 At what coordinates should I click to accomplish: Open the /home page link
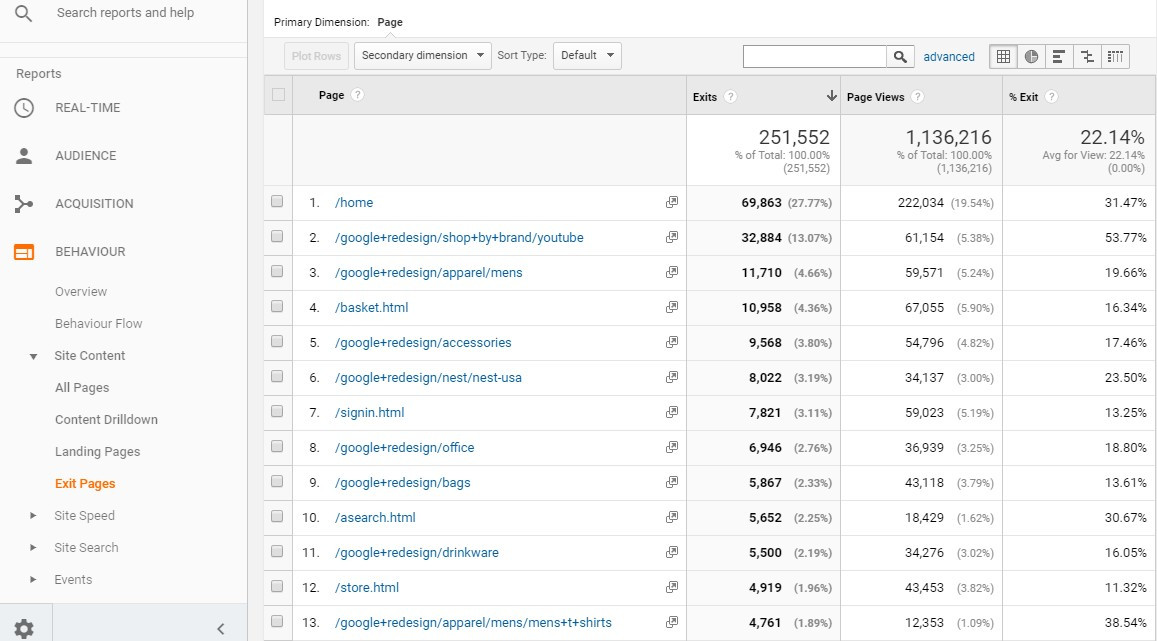[x=354, y=202]
